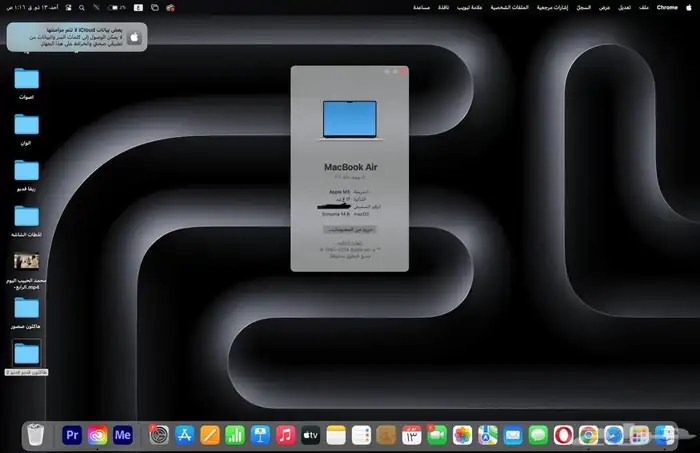Close the About This Mac window
The width and height of the screenshot is (700, 453).
point(404,72)
